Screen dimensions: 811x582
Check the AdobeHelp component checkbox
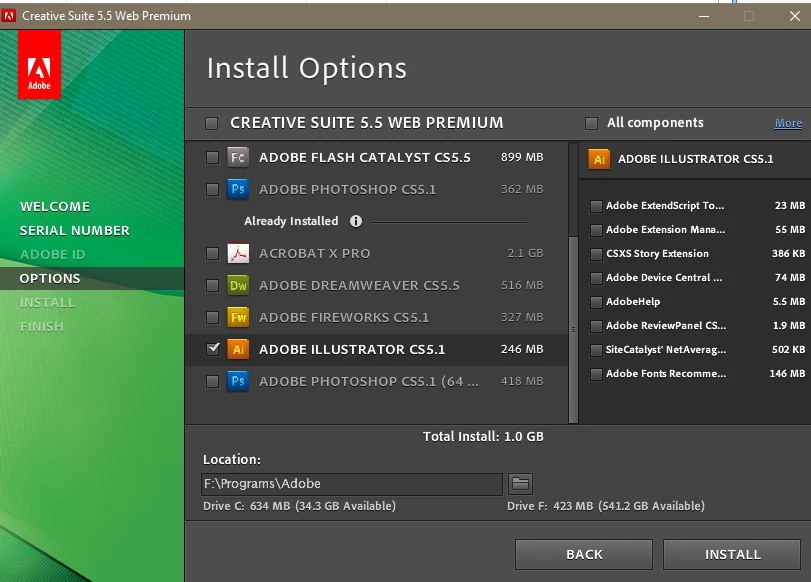[x=596, y=302]
